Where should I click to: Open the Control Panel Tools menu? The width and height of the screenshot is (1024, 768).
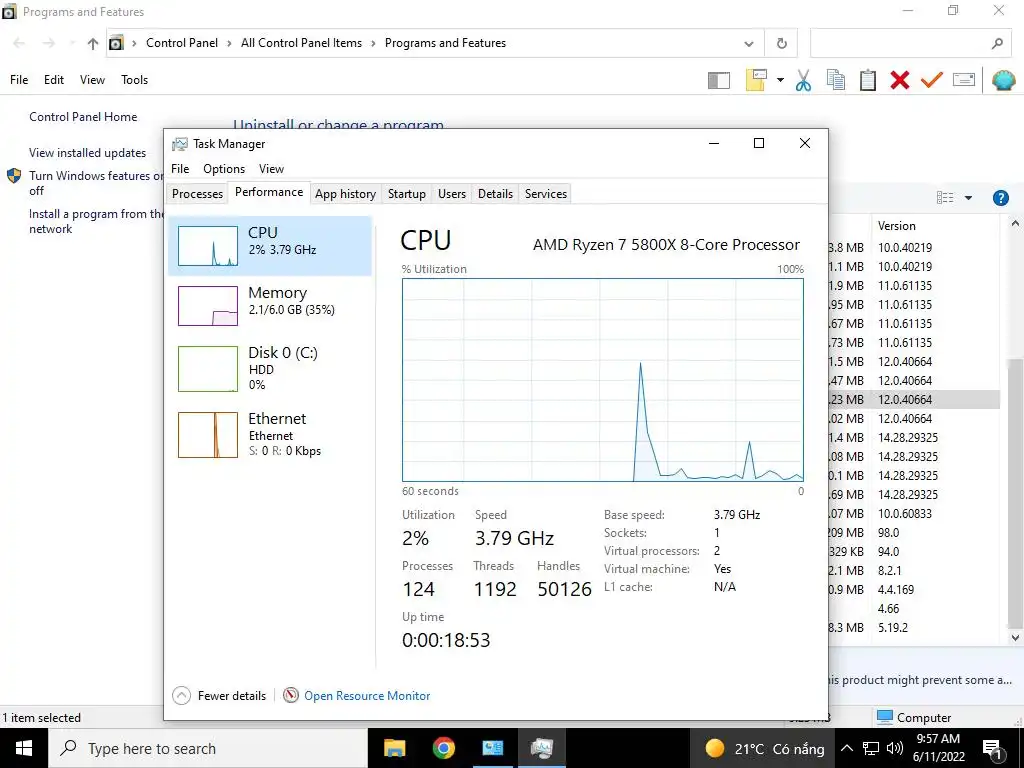tap(134, 80)
